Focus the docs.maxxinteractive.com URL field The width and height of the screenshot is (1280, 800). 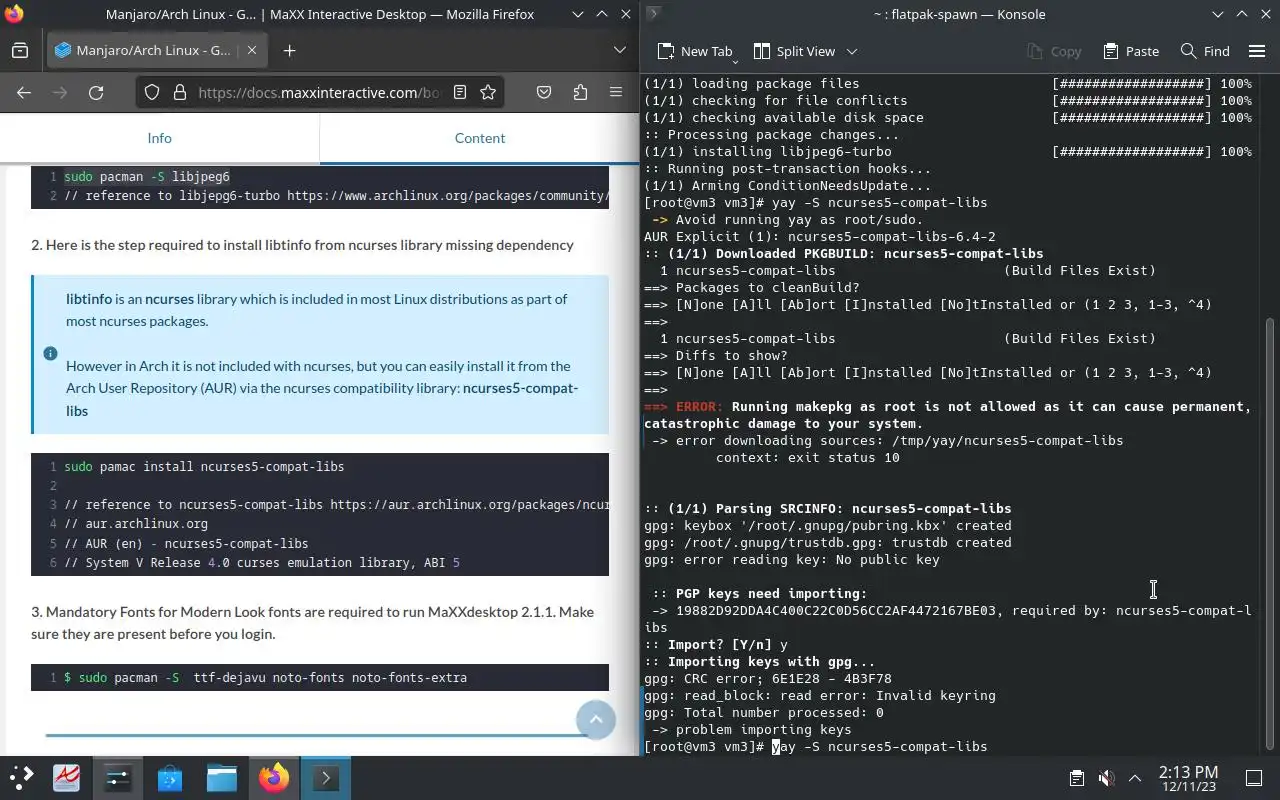pos(318,92)
